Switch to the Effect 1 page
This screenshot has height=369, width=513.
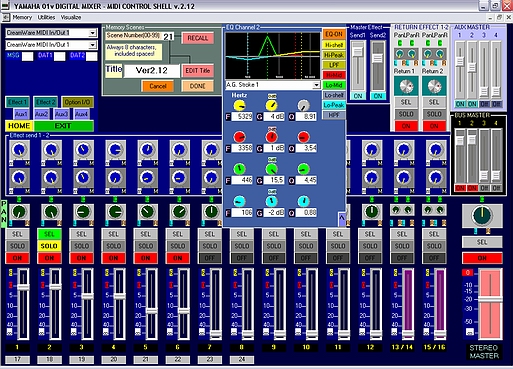(x=17, y=102)
